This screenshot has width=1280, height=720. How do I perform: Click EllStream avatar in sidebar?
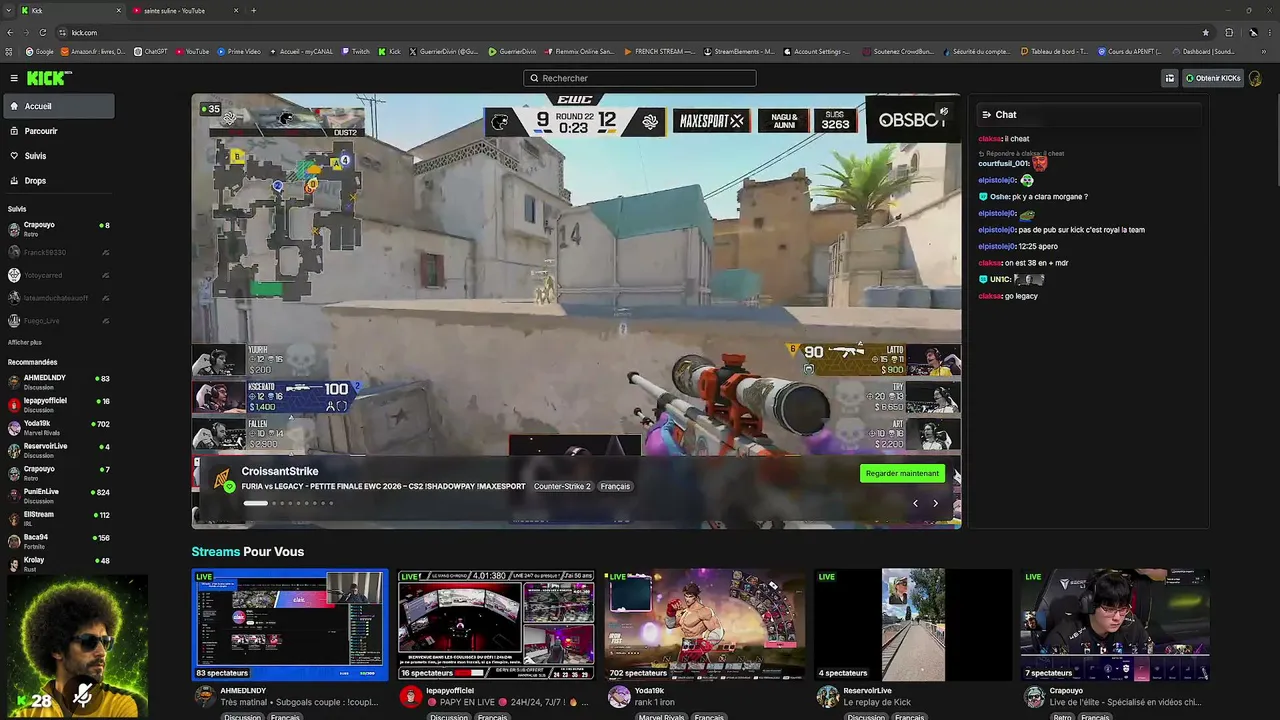click(14, 518)
